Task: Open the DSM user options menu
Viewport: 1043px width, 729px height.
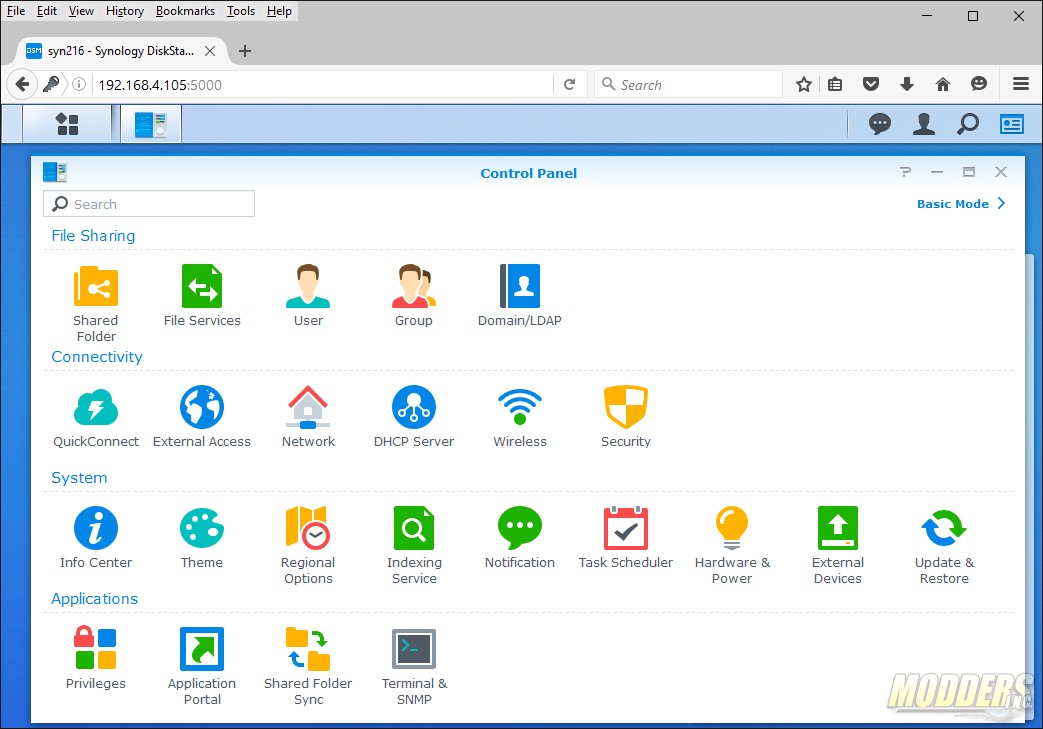Action: [x=923, y=124]
